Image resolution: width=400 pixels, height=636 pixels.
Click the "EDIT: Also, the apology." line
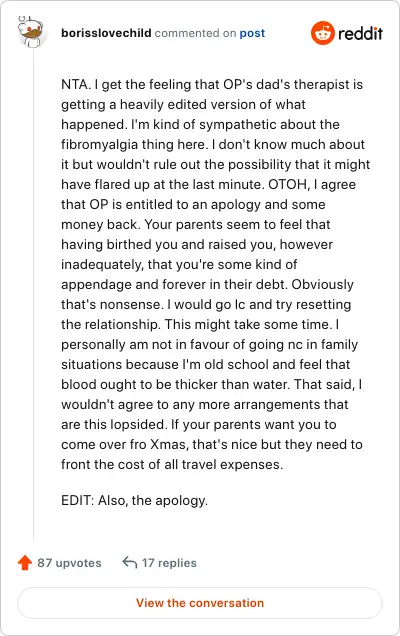pyautogui.click(x=134, y=500)
